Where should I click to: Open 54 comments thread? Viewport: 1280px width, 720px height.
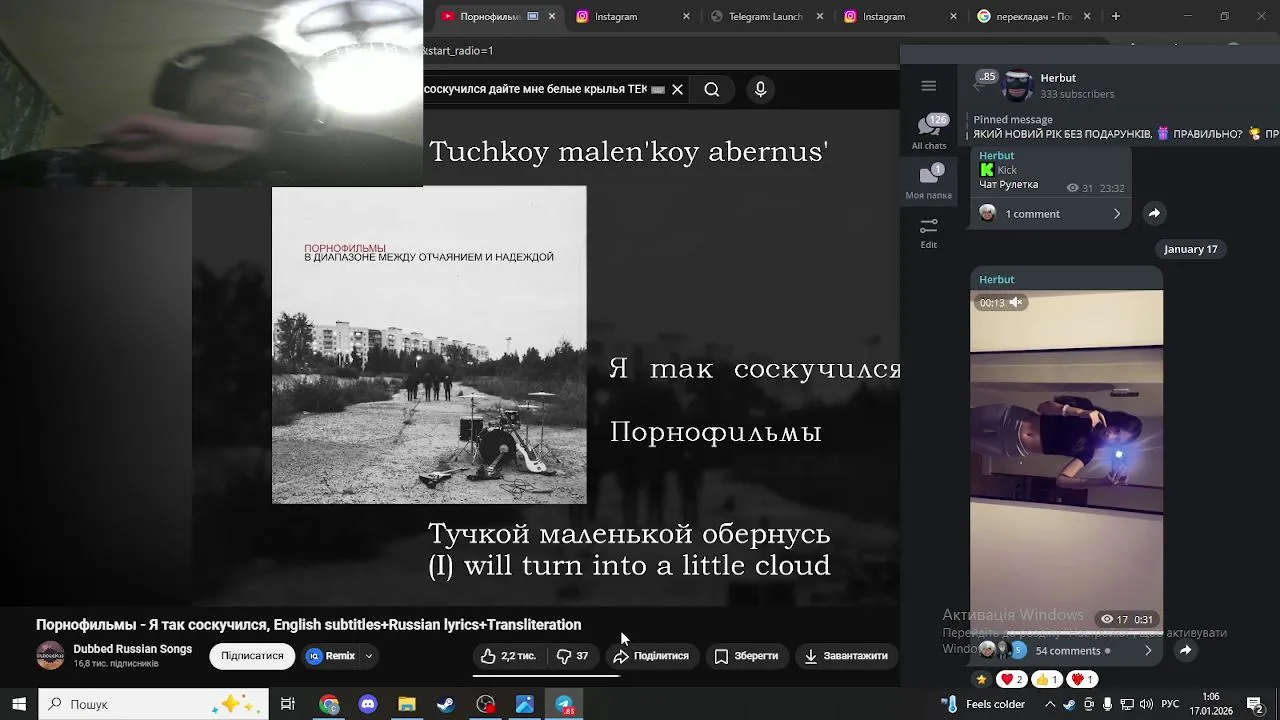tap(1067, 651)
